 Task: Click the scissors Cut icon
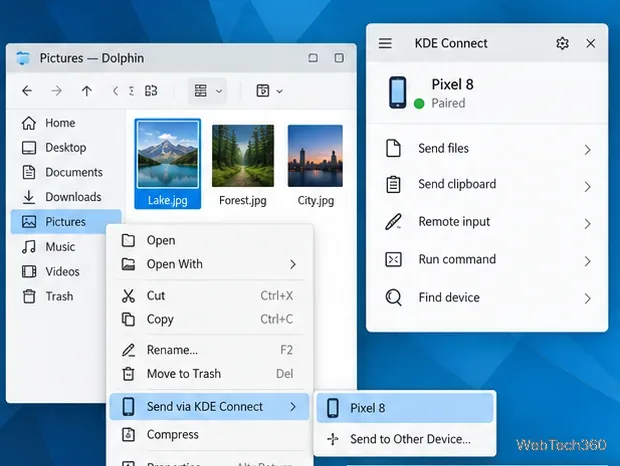128,296
